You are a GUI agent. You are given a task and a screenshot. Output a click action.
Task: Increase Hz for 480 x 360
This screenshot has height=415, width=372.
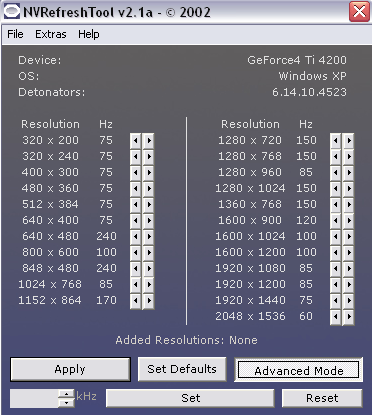149,189
